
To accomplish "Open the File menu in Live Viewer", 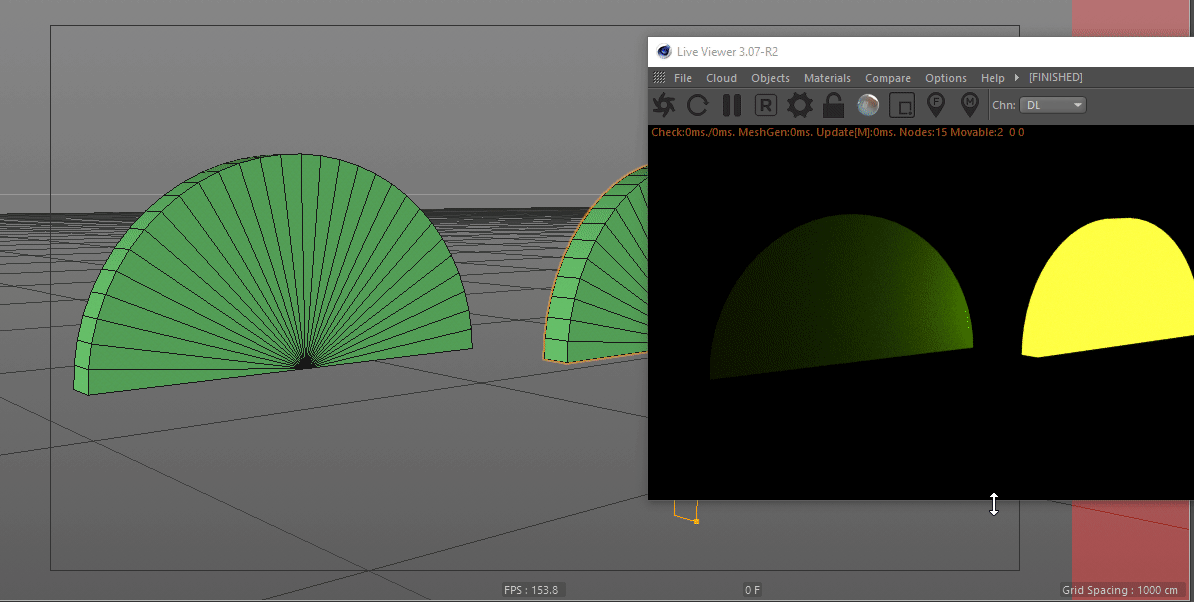I will [x=683, y=78].
